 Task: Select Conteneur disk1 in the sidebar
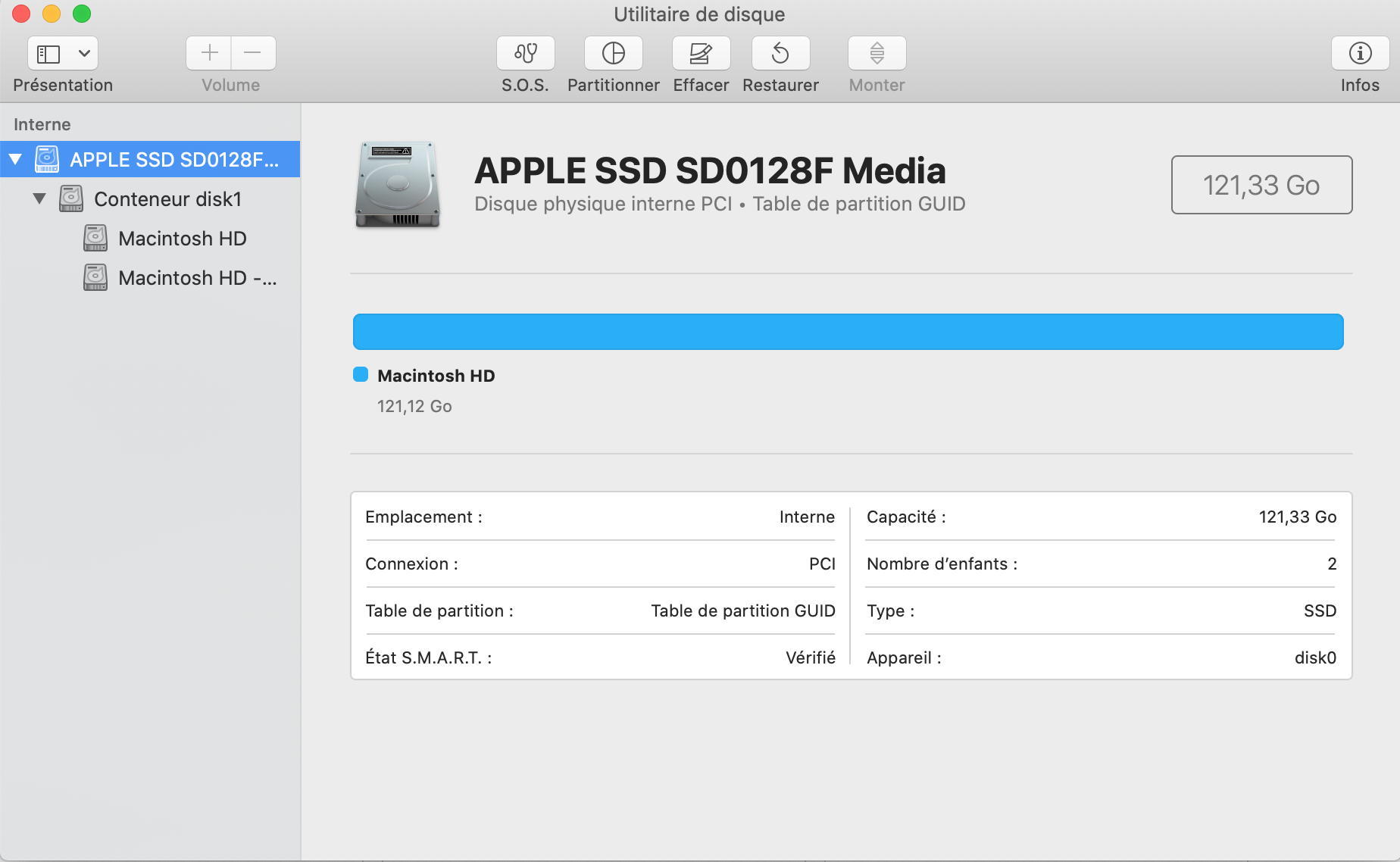(x=167, y=199)
